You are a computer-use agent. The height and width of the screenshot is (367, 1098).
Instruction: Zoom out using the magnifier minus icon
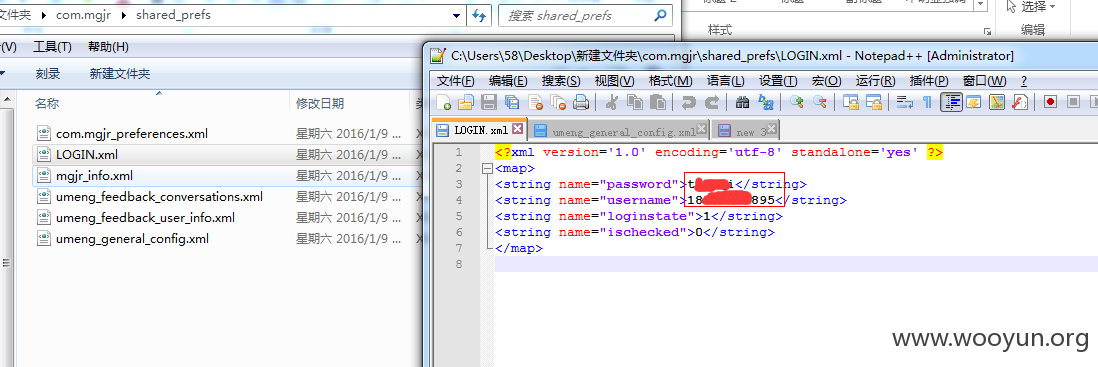click(x=819, y=103)
